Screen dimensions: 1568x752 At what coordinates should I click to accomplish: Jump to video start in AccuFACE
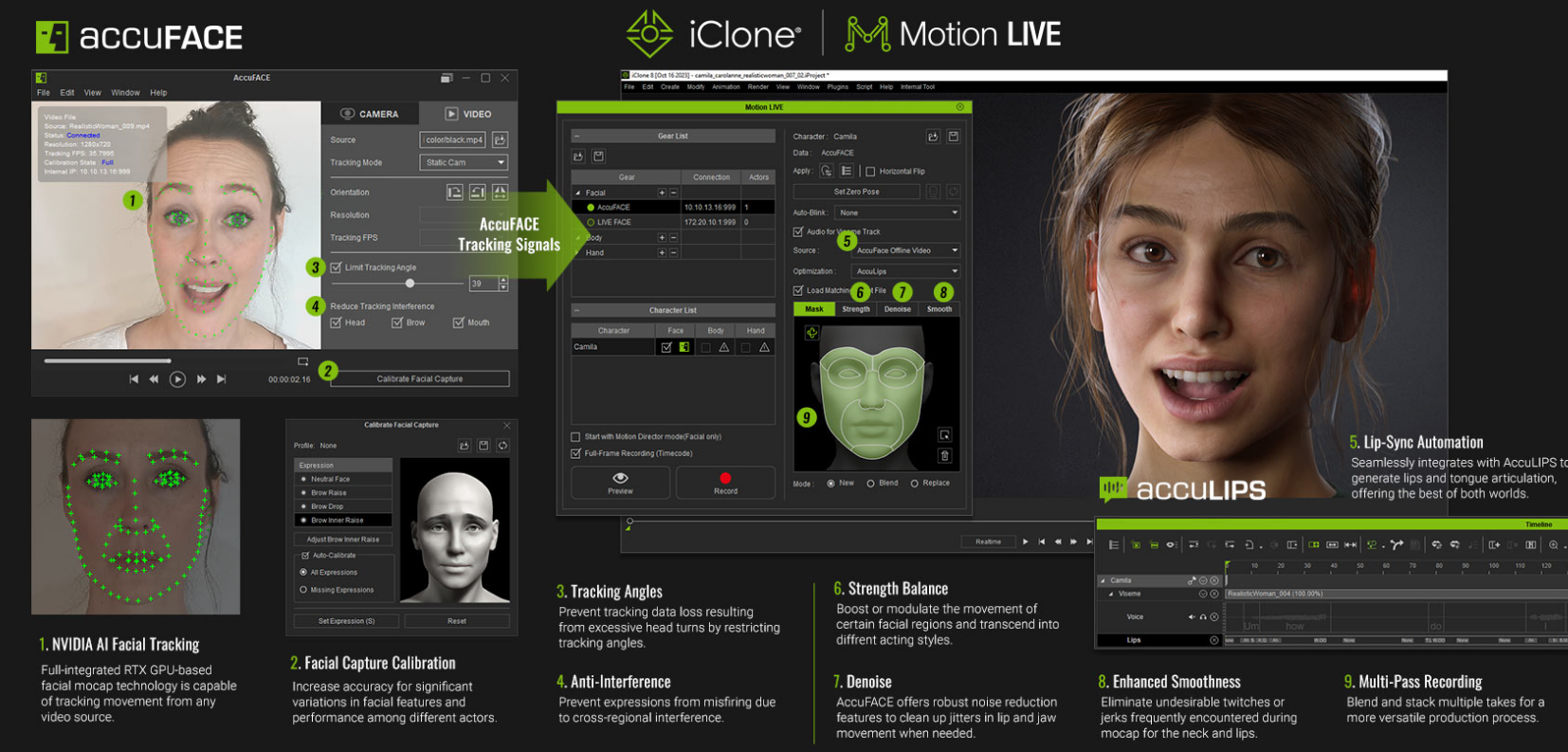point(134,378)
